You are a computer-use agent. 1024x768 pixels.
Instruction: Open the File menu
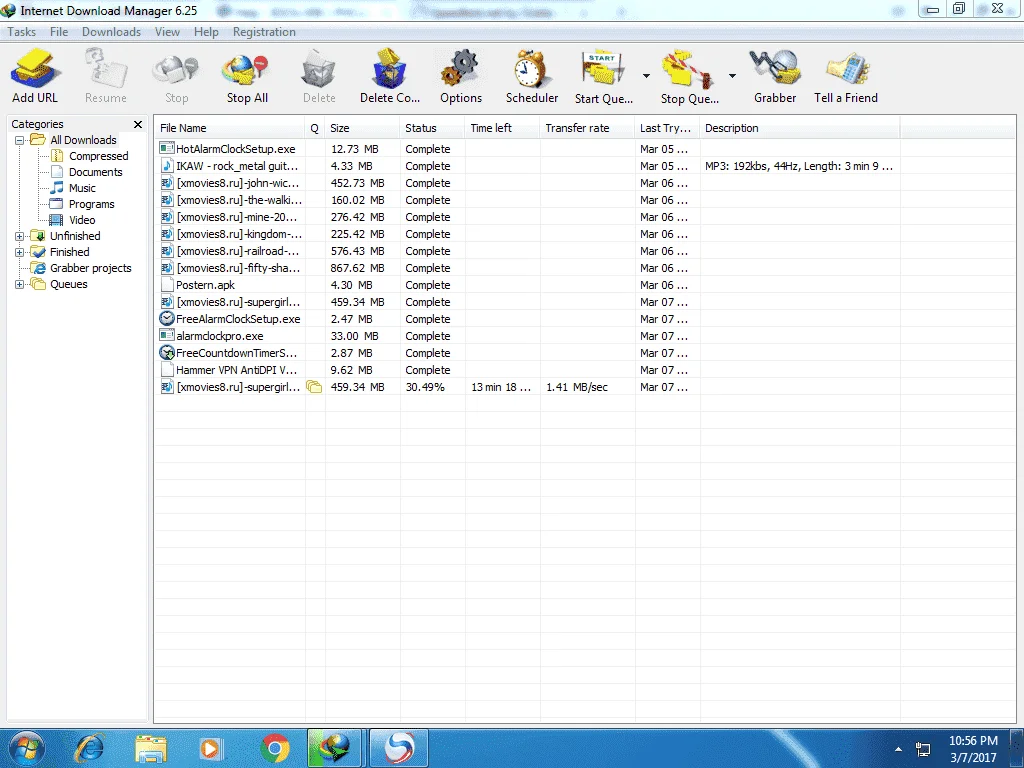[x=59, y=32]
